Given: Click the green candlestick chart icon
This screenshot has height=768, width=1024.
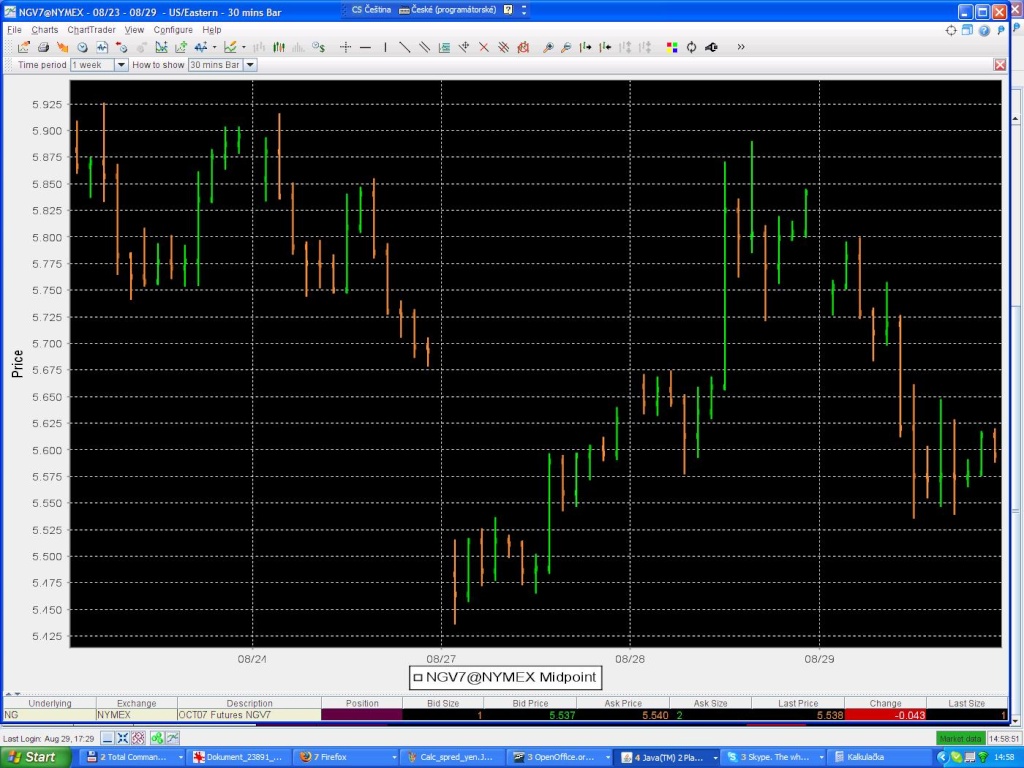Looking at the screenshot, I should (279, 47).
